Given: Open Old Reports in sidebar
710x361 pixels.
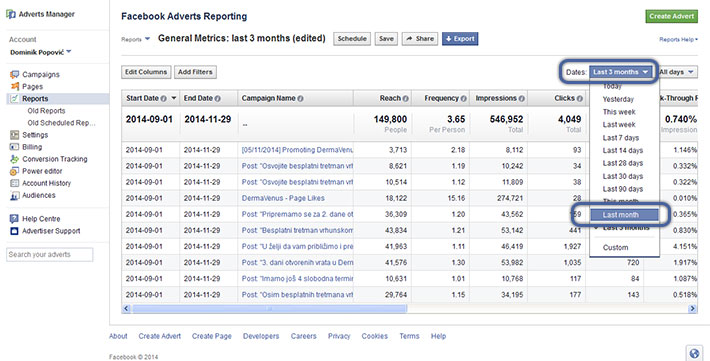Looking at the screenshot, I should [46, 111].
